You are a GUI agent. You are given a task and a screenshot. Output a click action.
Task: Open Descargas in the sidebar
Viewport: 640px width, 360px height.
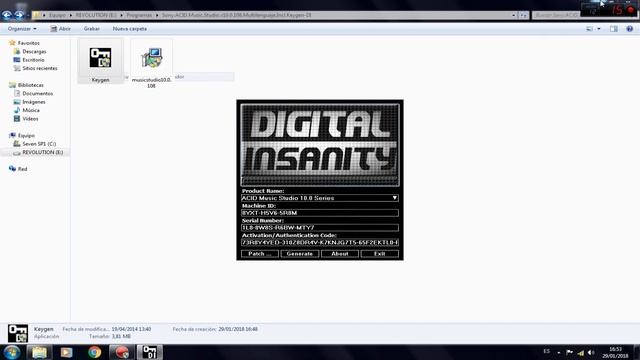coord(34,51)
